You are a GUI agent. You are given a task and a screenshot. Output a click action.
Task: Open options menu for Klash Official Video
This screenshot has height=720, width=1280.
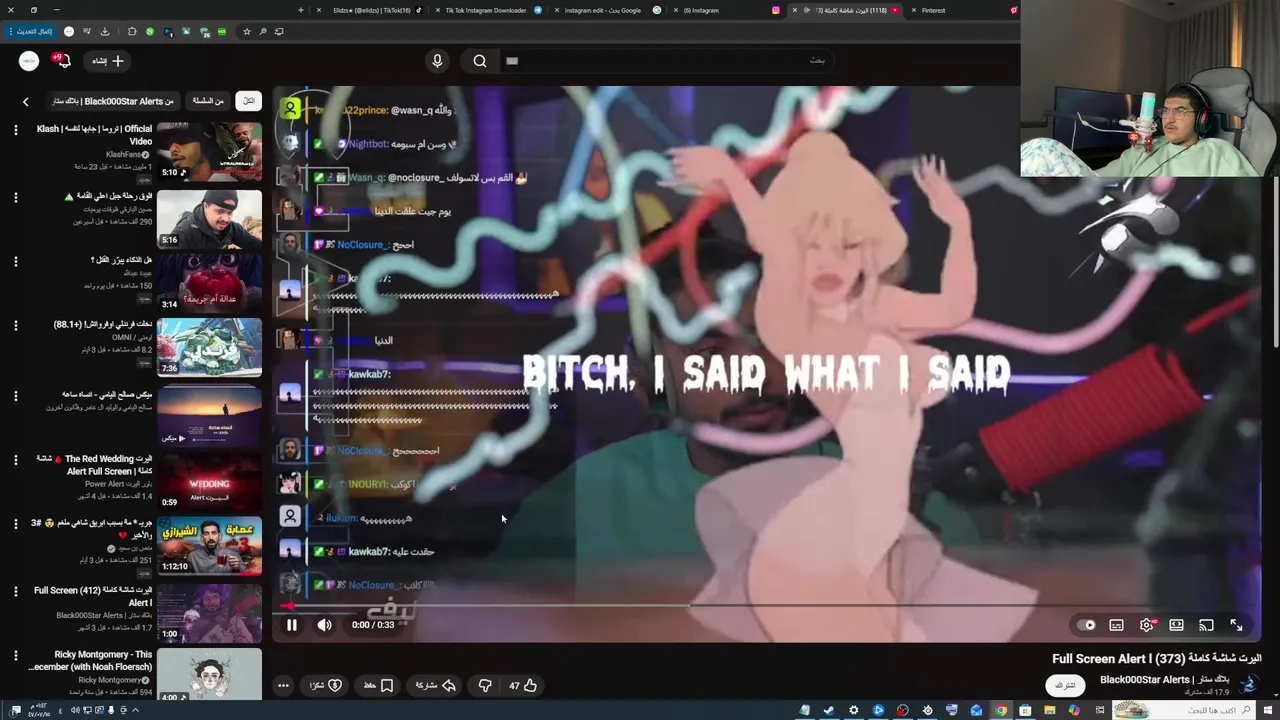pos(16,131)
